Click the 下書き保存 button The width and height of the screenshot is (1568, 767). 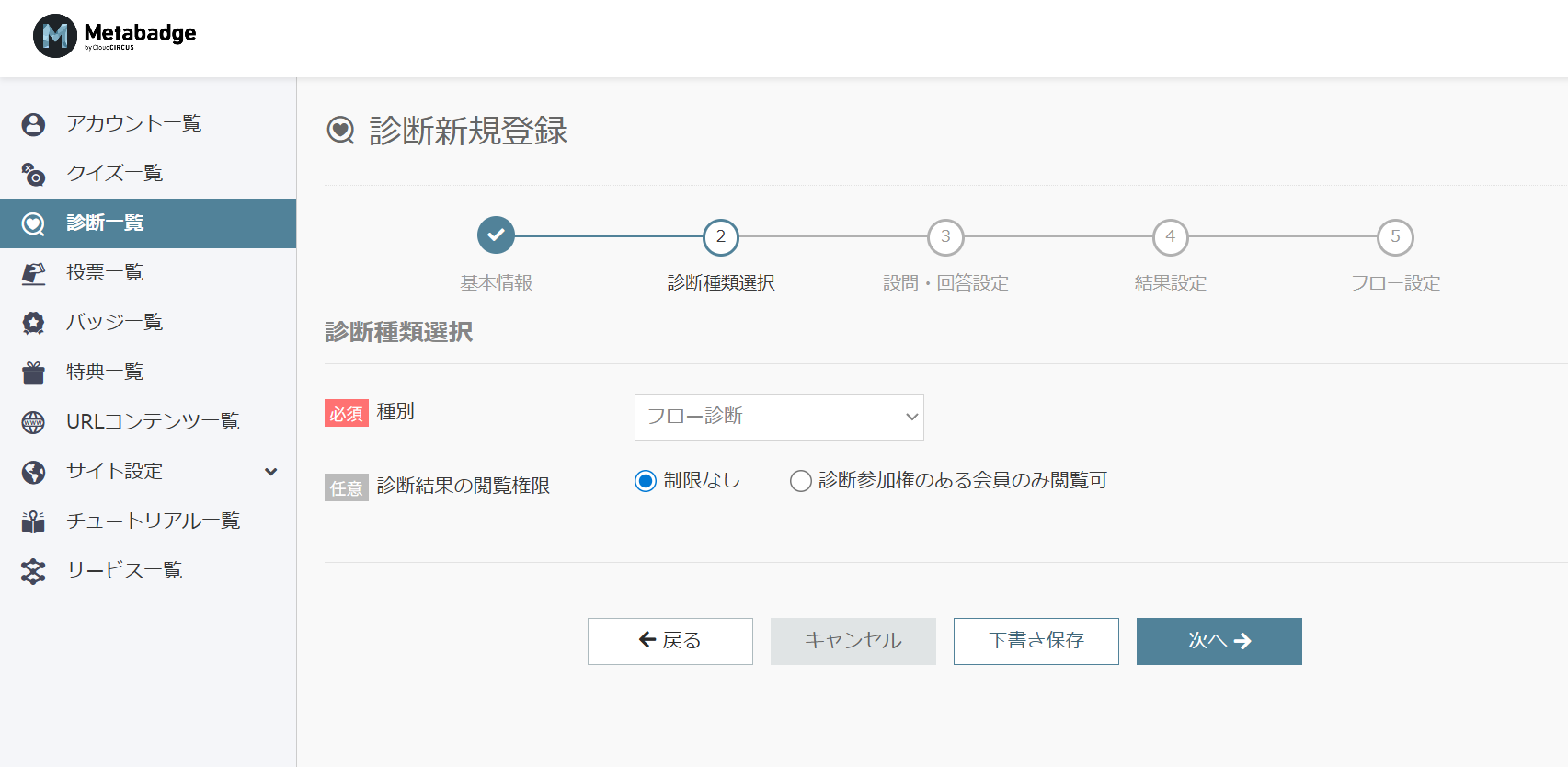coord(1036,641)
